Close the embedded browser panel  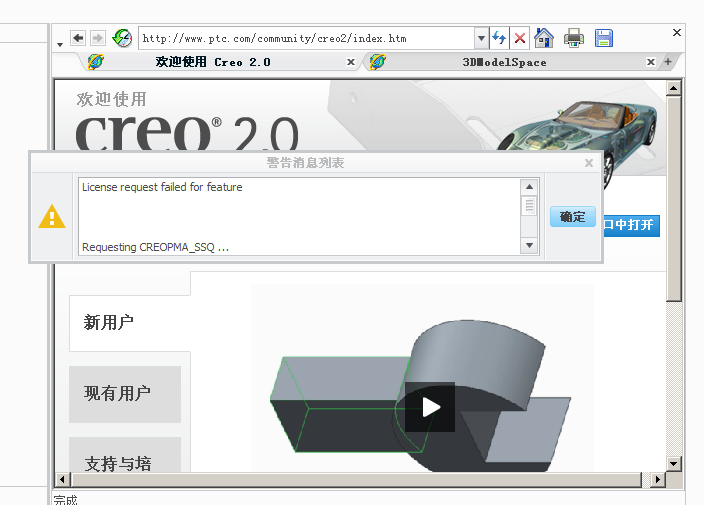pyautogui.click(x=677, y=32)
